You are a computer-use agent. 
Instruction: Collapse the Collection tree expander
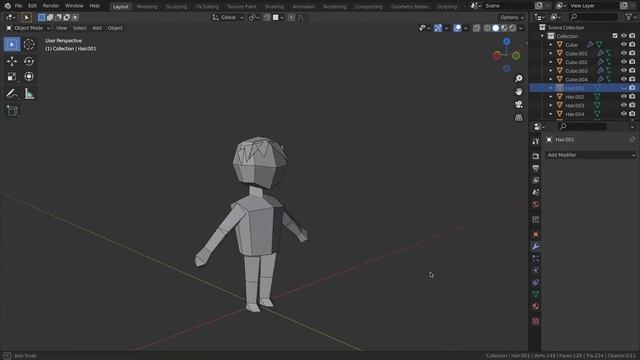click(542, 36)
